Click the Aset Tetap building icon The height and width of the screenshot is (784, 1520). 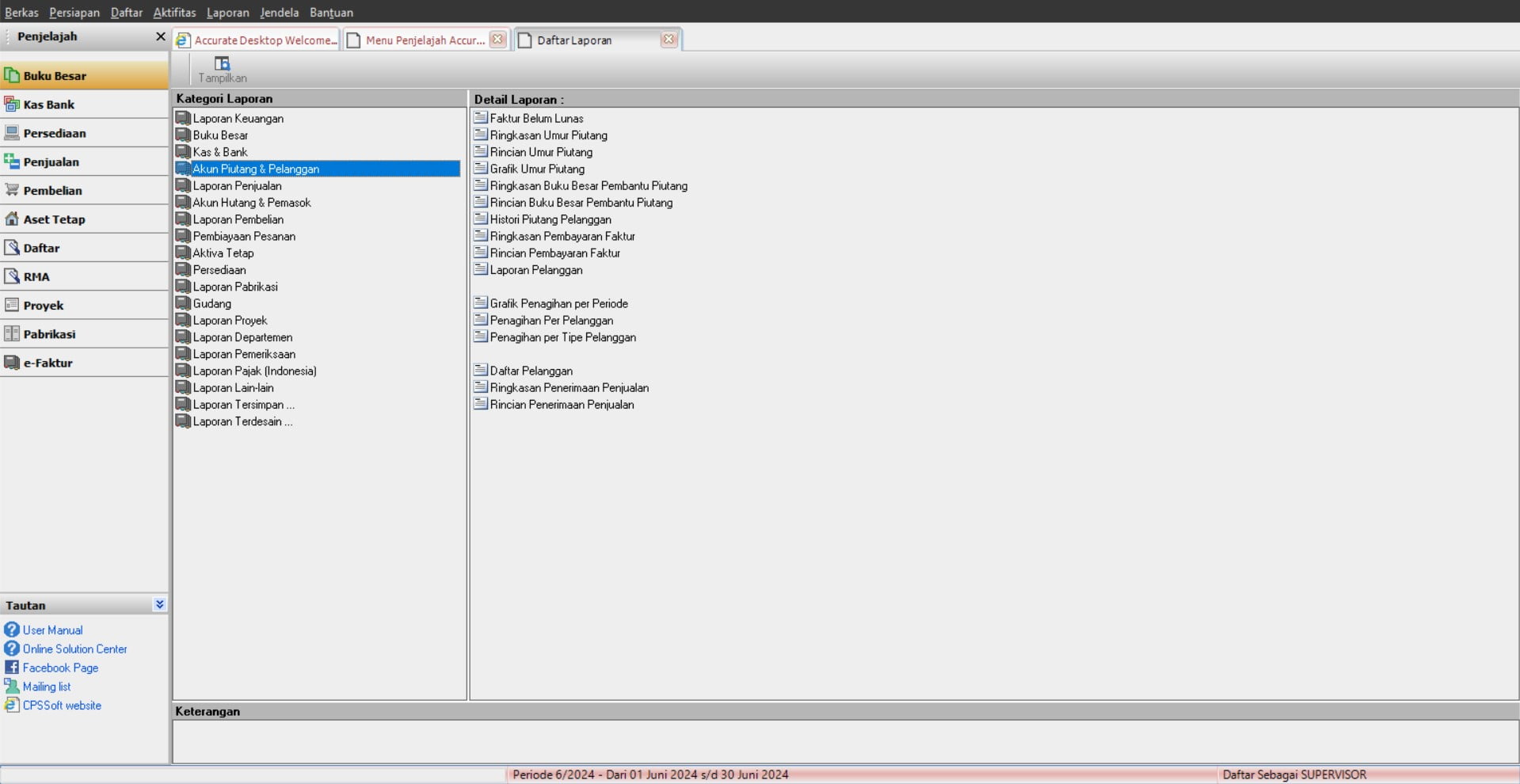point(12,219)
